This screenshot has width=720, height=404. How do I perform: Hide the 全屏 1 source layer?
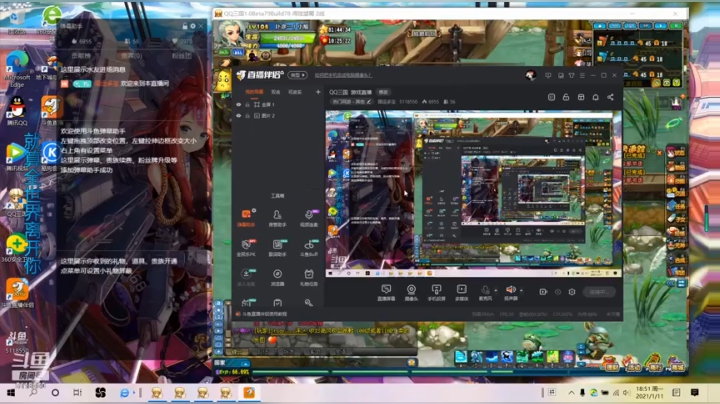coord(238,105)
